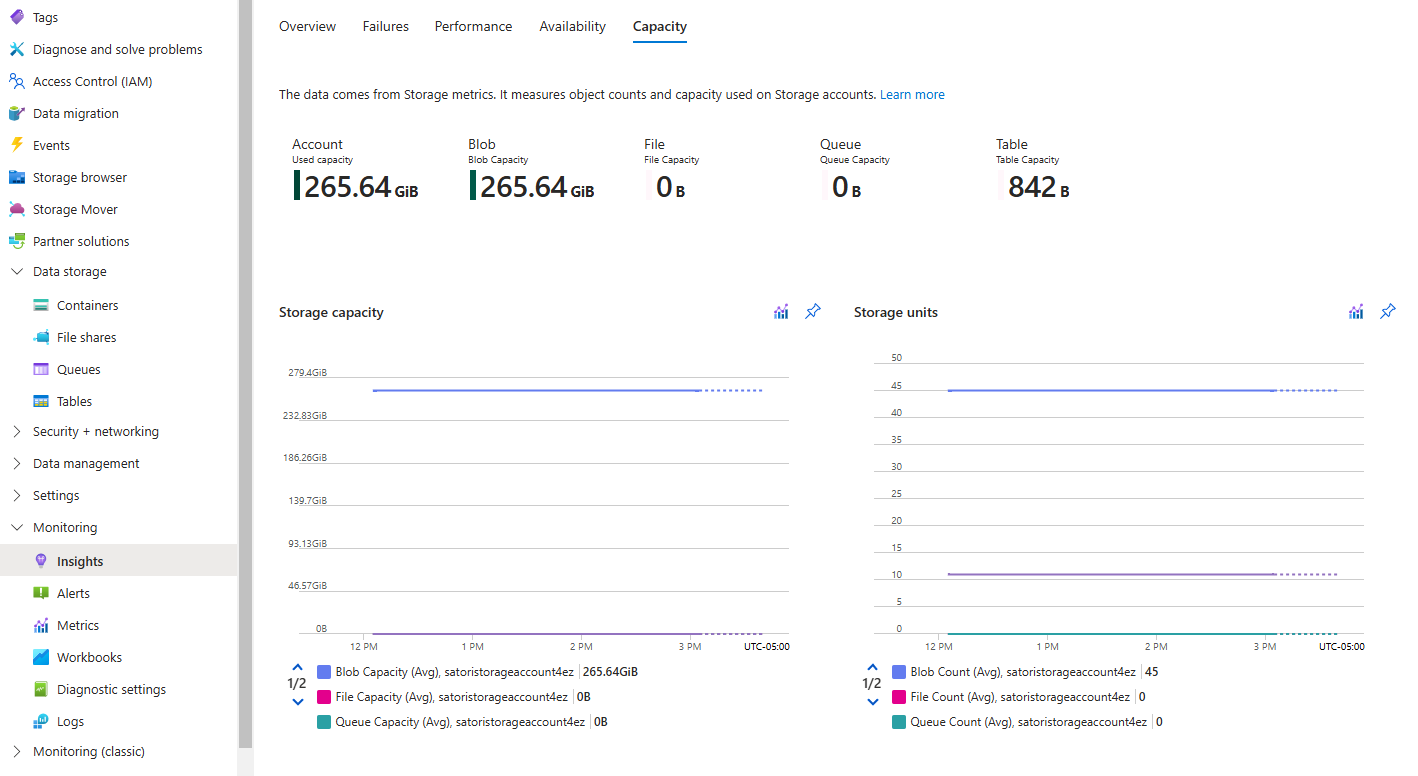
Task: Open Access Control (IAM) menu entry
Action: (92, 81)
